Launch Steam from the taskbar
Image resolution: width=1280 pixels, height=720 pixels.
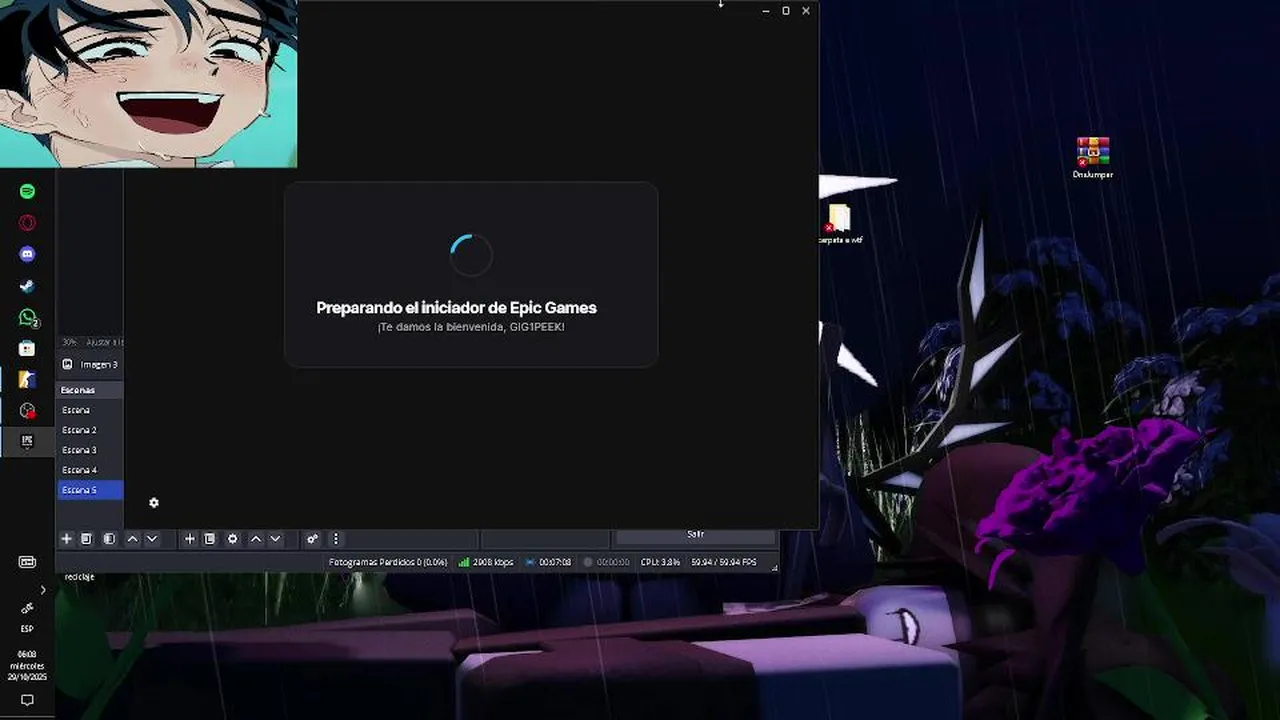click(x=27, y=286)
